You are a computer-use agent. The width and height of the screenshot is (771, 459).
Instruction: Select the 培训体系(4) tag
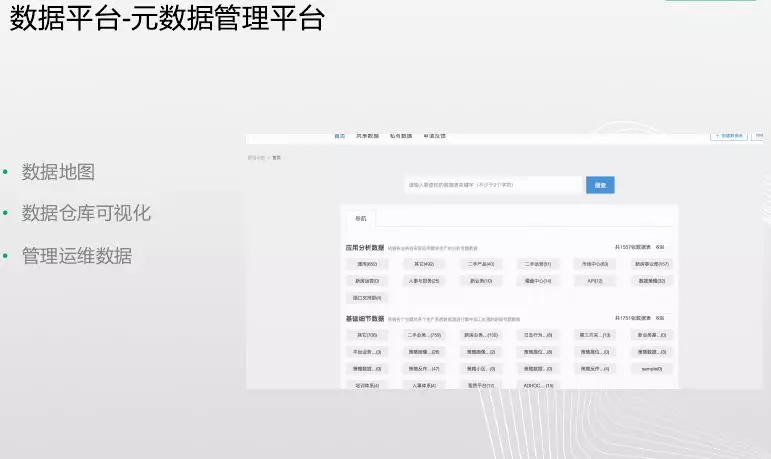[367, 385]
